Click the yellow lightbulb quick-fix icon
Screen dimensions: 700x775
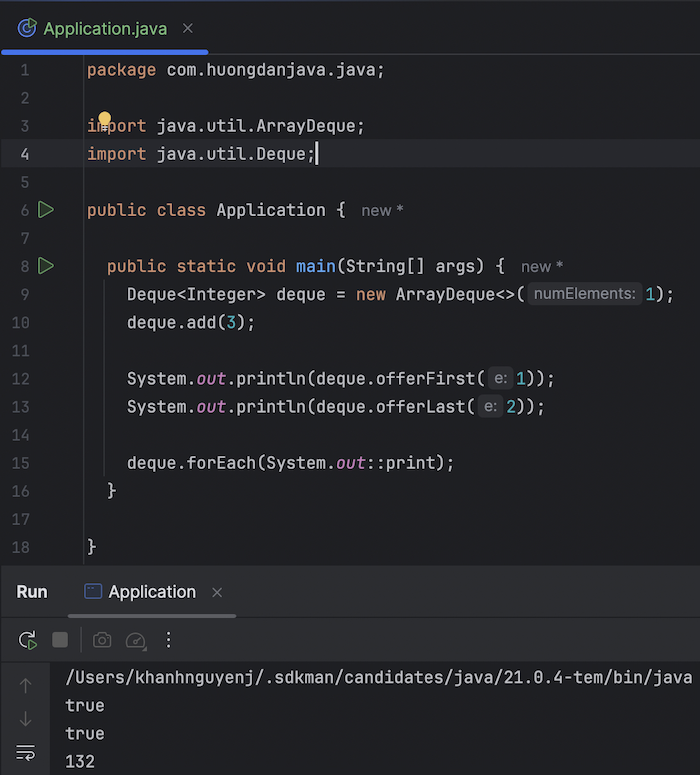coord(104,121)
